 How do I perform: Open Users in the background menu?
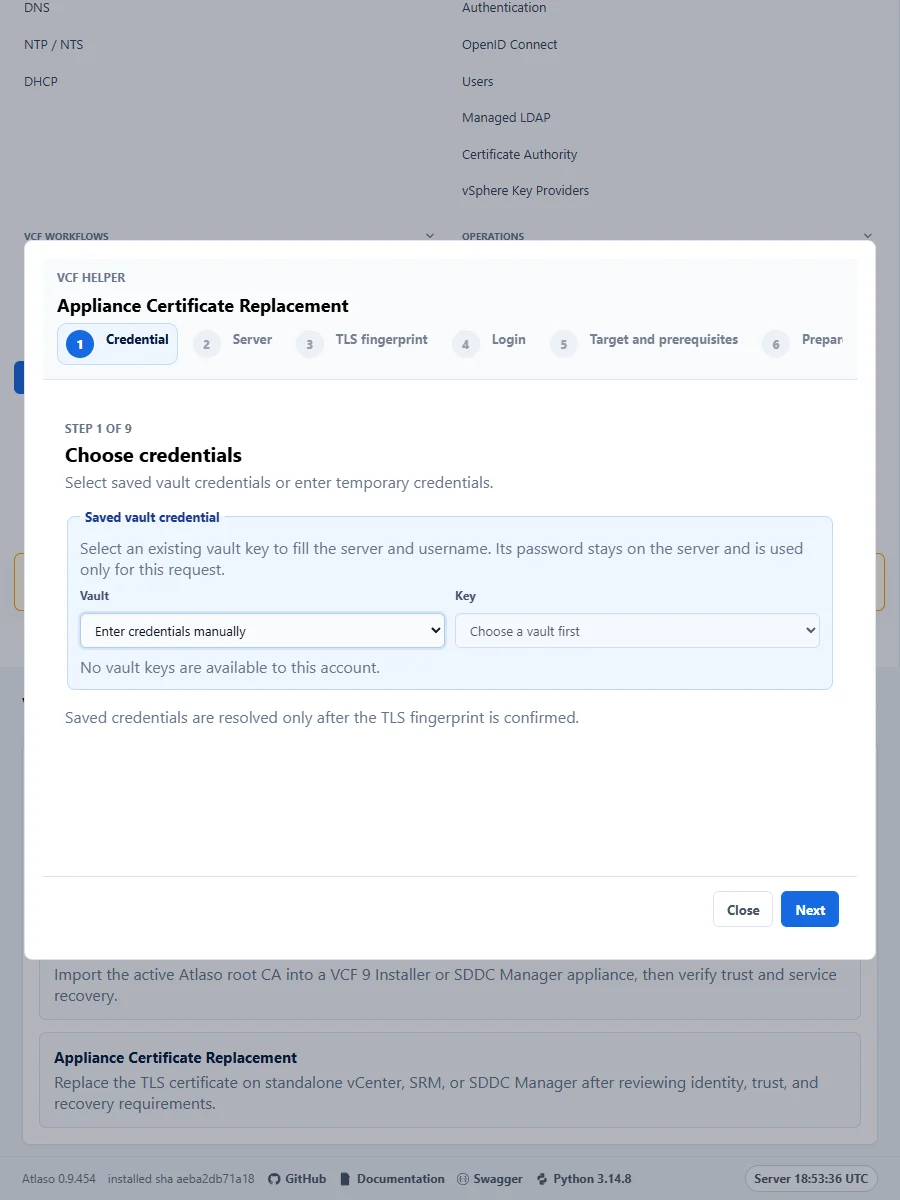(x=478, y=81)
